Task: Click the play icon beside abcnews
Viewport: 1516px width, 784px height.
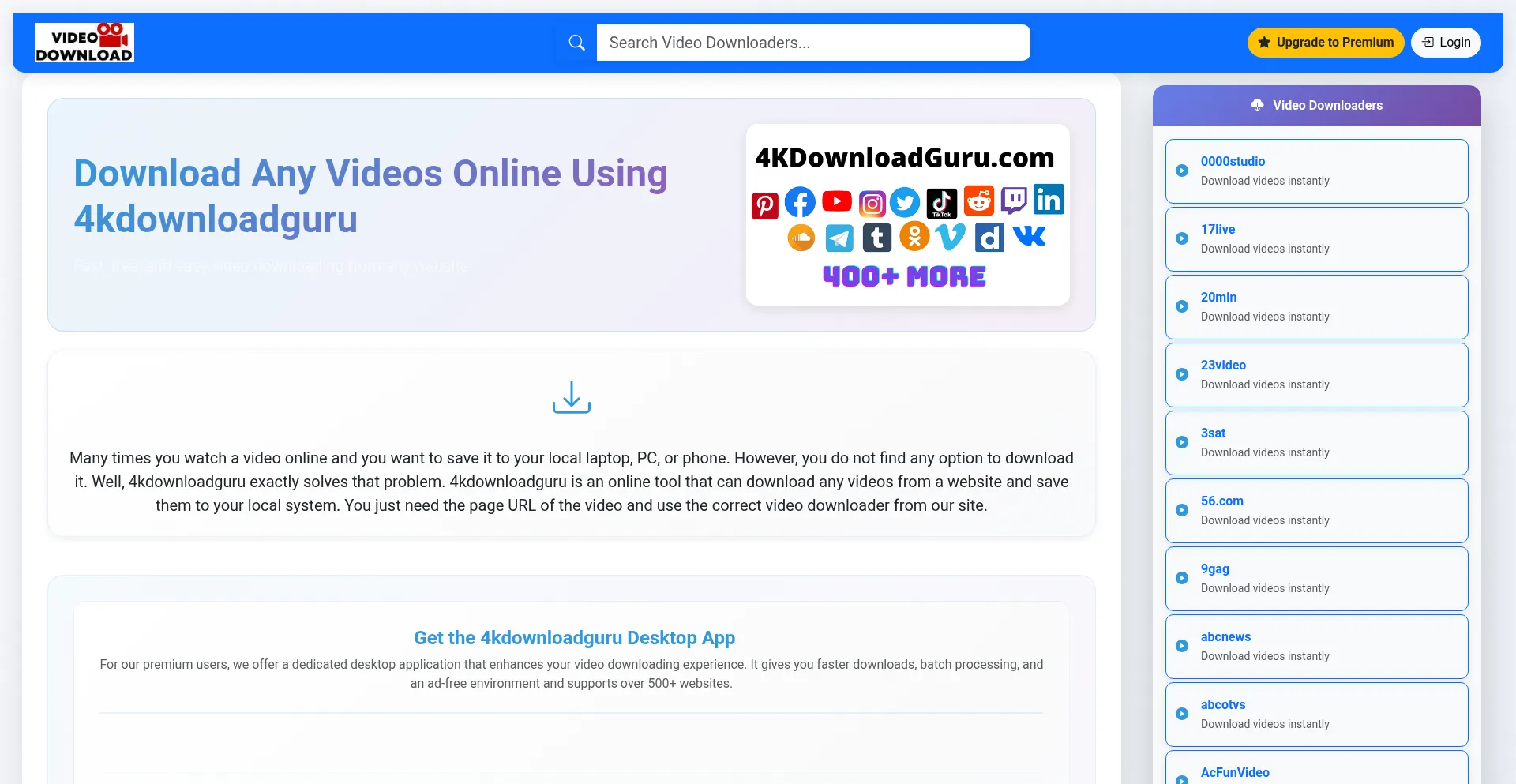Action: pos(1182,646)
